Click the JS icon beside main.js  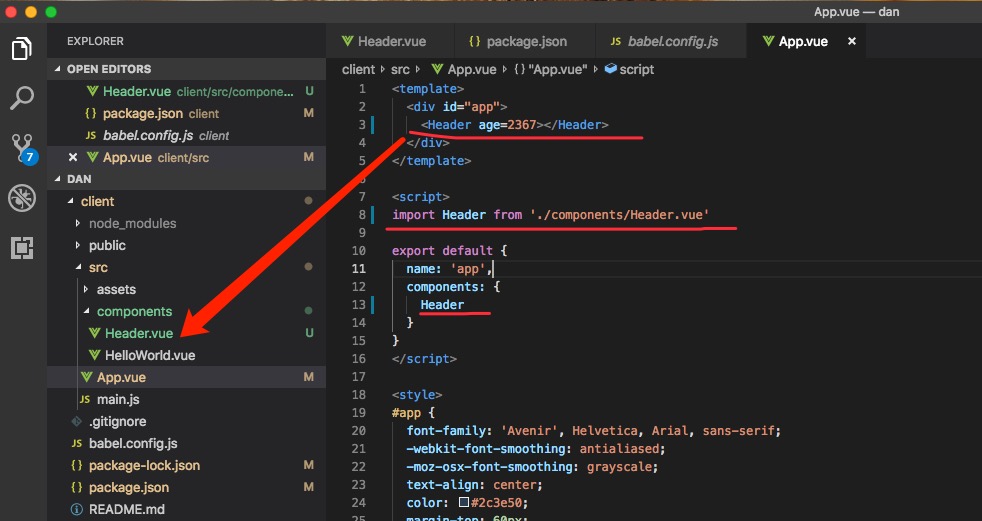[x=85, y=399]
